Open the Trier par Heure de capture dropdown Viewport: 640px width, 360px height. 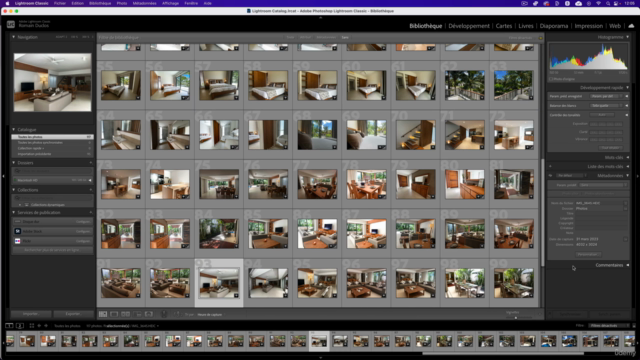coord(210,314)
